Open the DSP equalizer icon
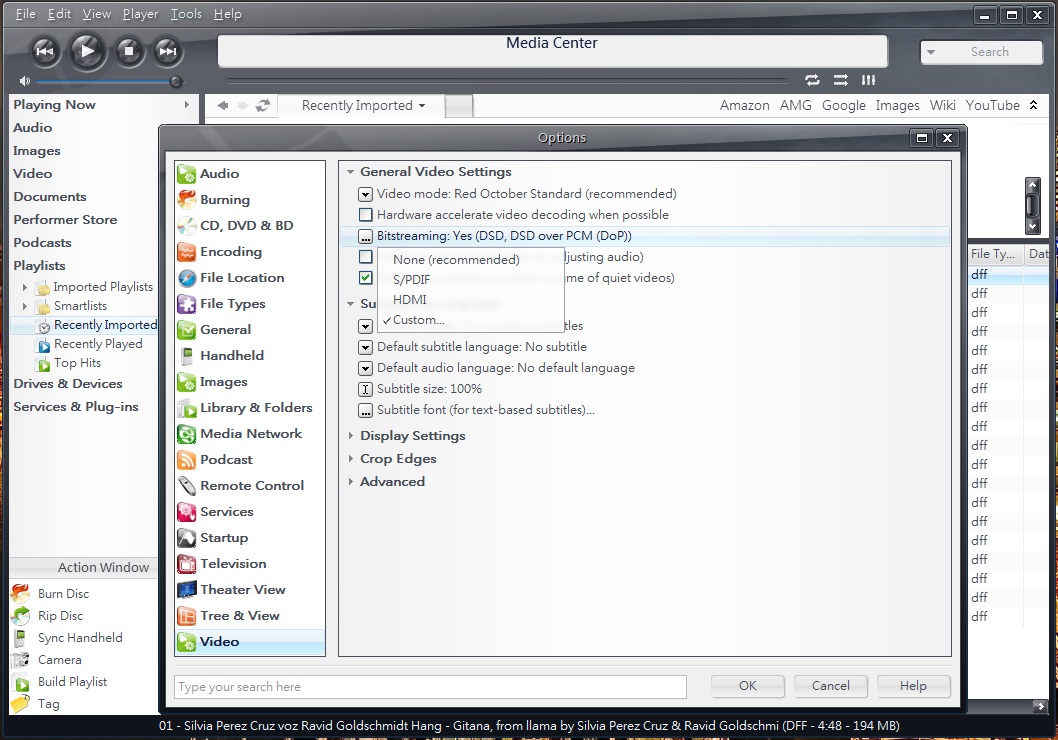The height and width of the screenshot is (740, 1058). pos(868,80)
